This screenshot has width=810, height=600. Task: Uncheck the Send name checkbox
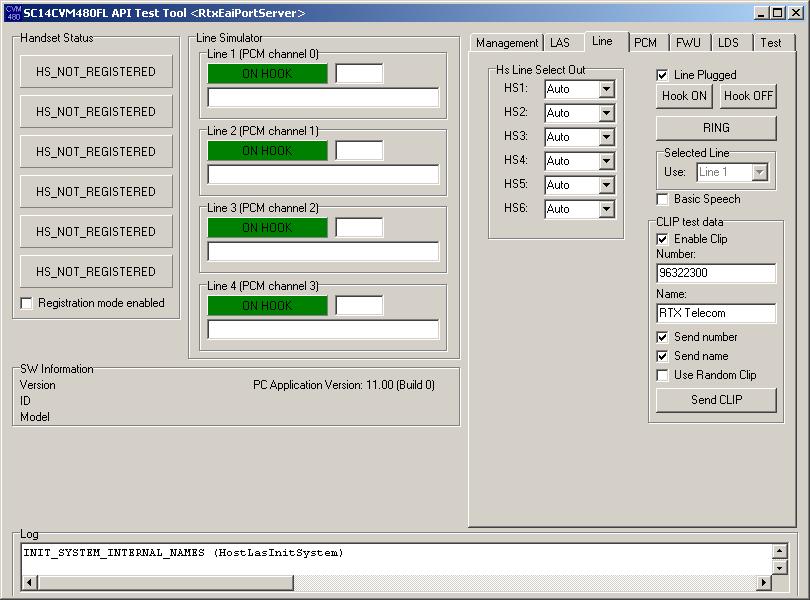click(x=662, y=356)
